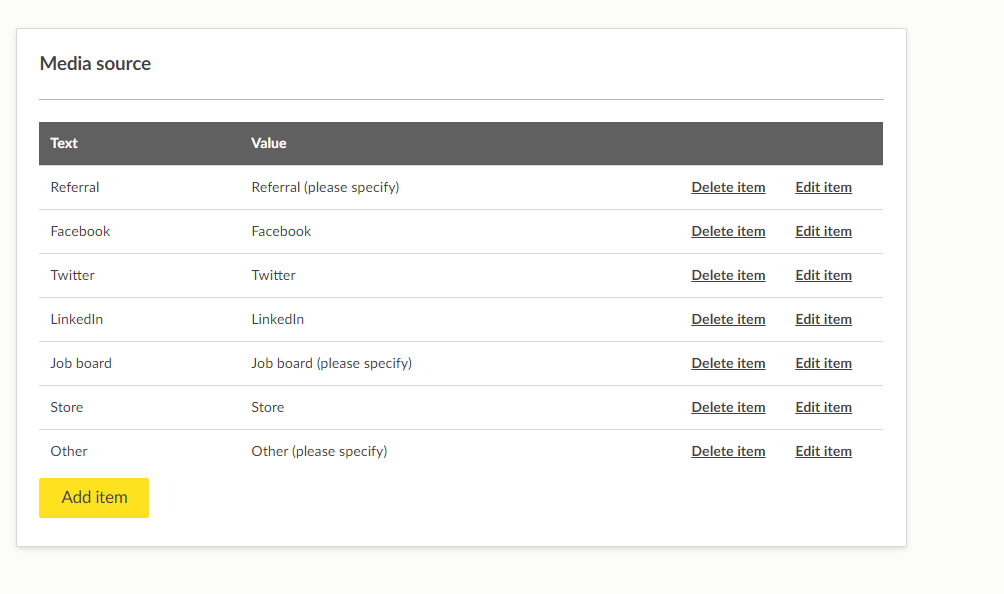Click the 'Referral (please specify)' value cell

(x=325, y=187)
